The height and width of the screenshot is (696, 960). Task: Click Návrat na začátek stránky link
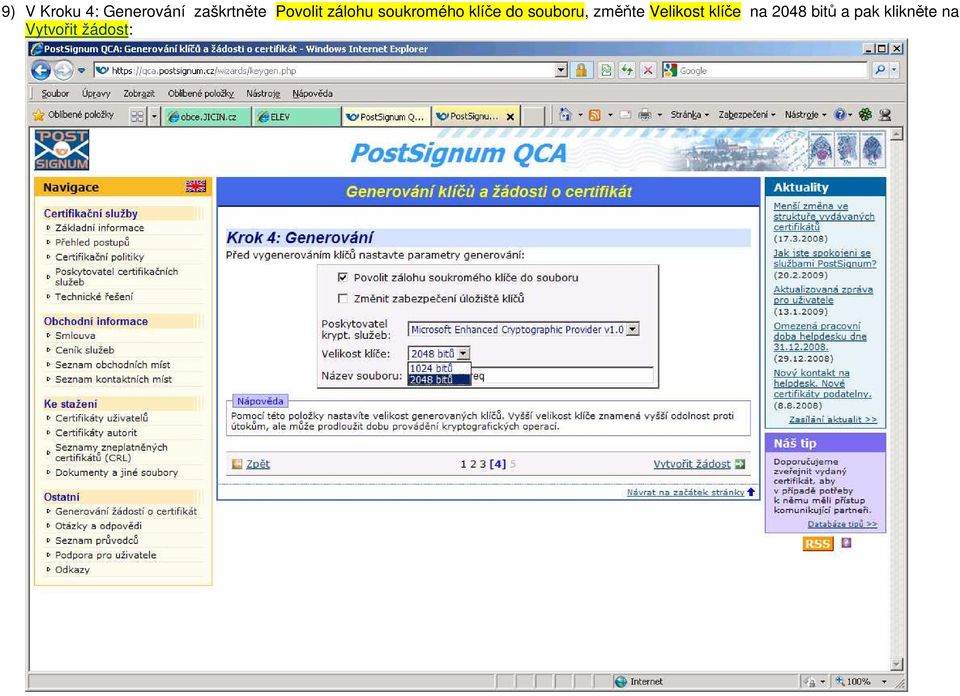pyautogui.click(x=685, y=492)
